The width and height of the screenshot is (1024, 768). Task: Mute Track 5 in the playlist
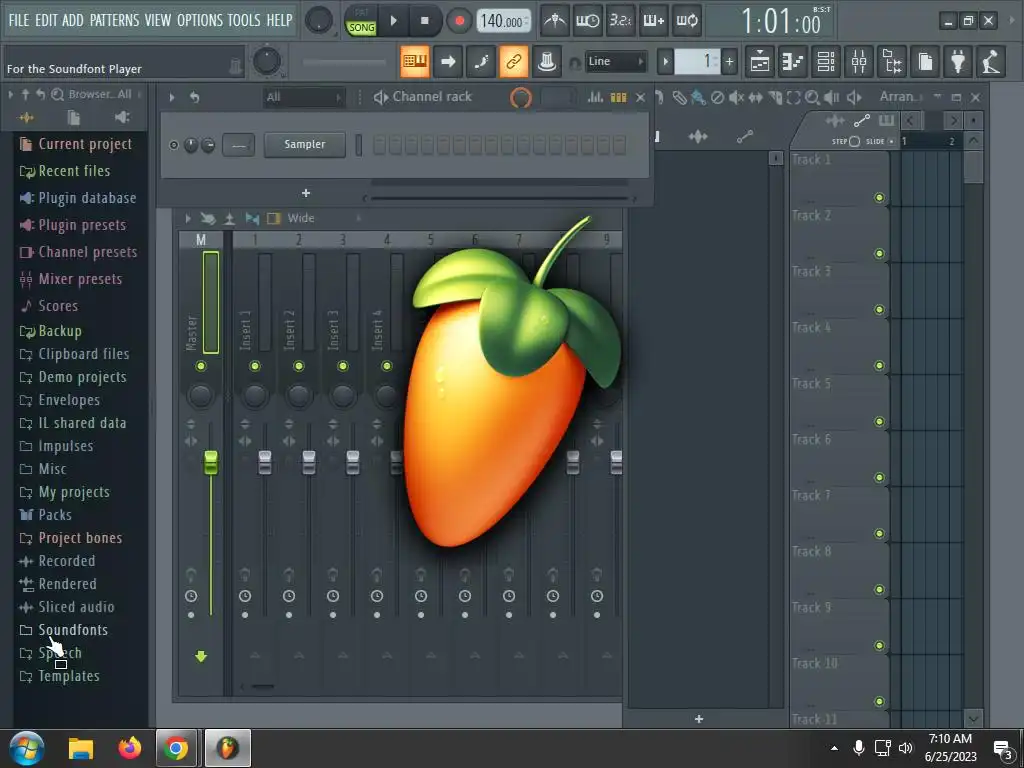[x=879, y=421]
